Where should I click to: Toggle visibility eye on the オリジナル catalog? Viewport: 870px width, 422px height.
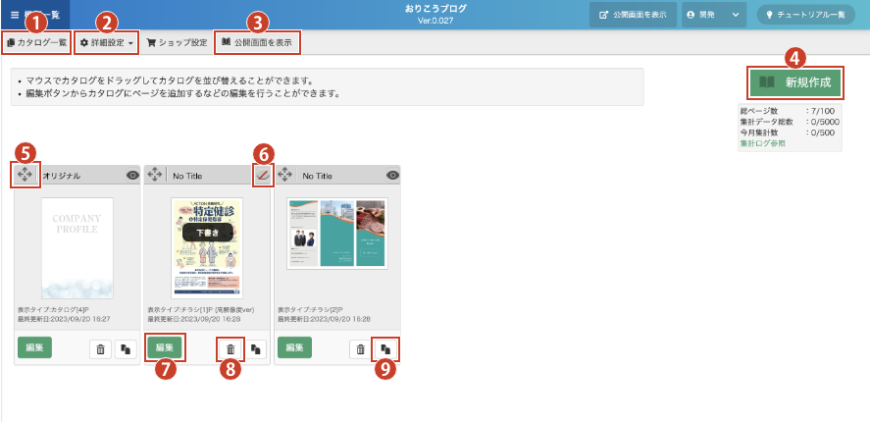coord(133,175)
